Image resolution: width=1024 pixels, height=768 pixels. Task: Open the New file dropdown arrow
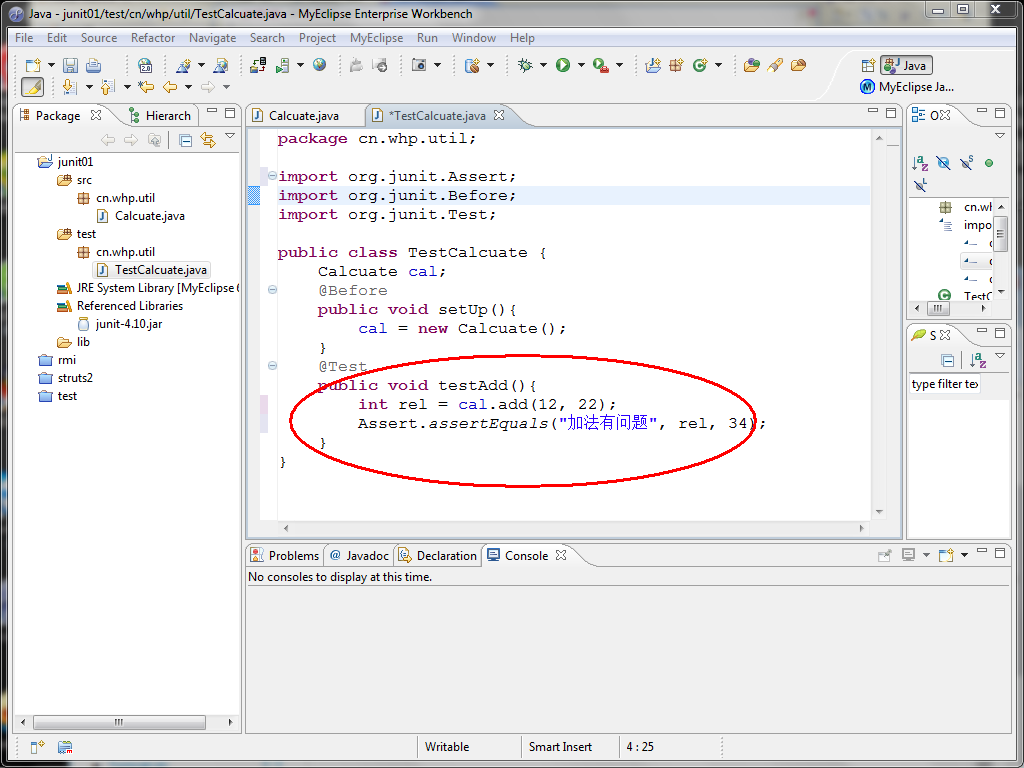[x=51, y=65]
